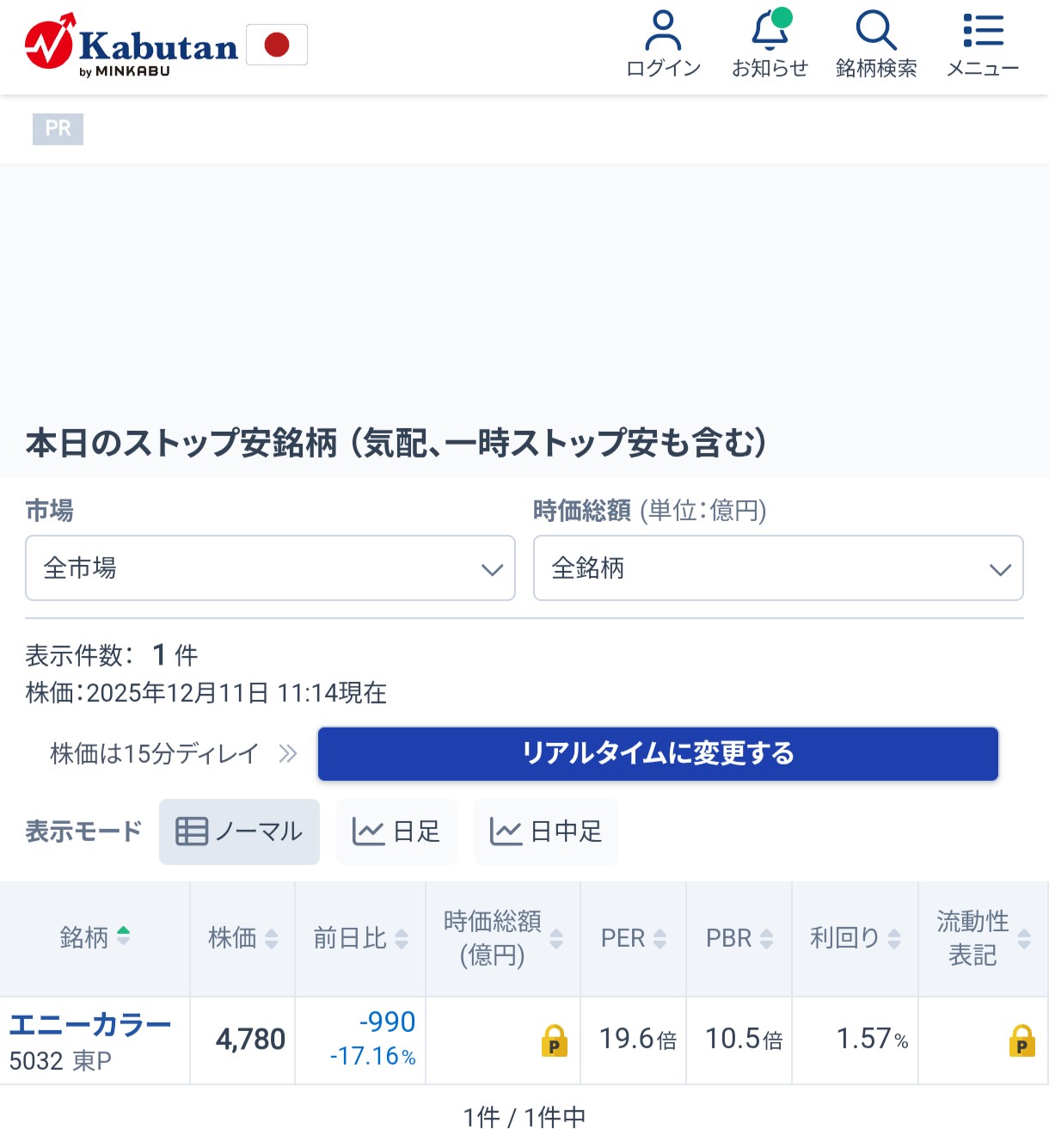Viewport: 1049px width, 1148px height.
Task: Click the Kabutan logo
Action: [132, 45]
